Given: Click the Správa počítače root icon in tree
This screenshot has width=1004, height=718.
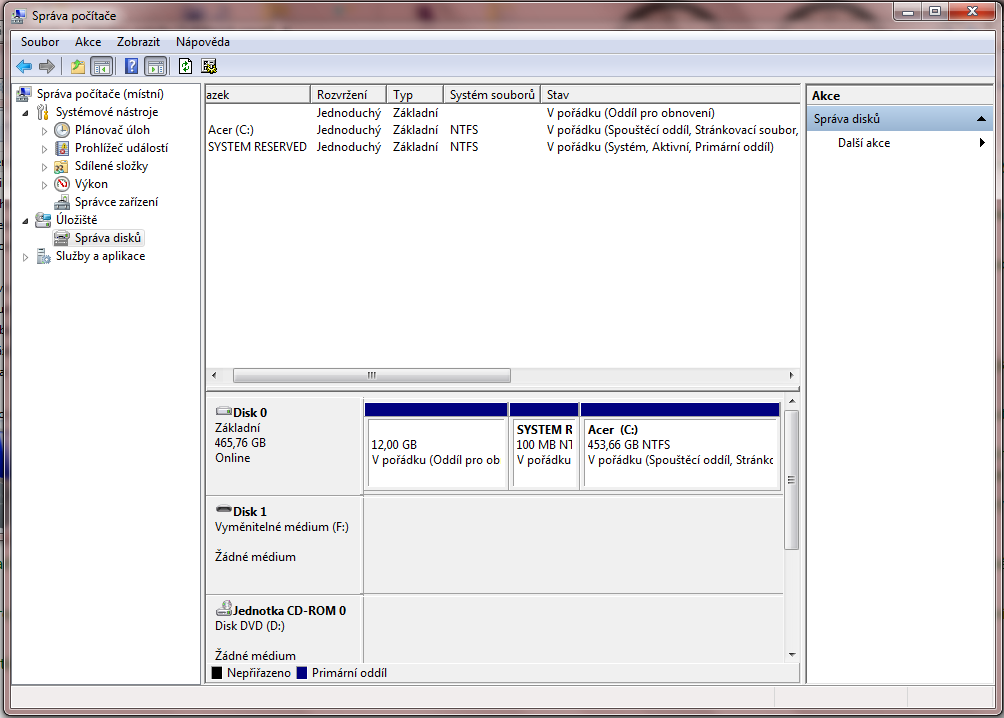Looking at the screenshot, I should (x=24, y=94).
